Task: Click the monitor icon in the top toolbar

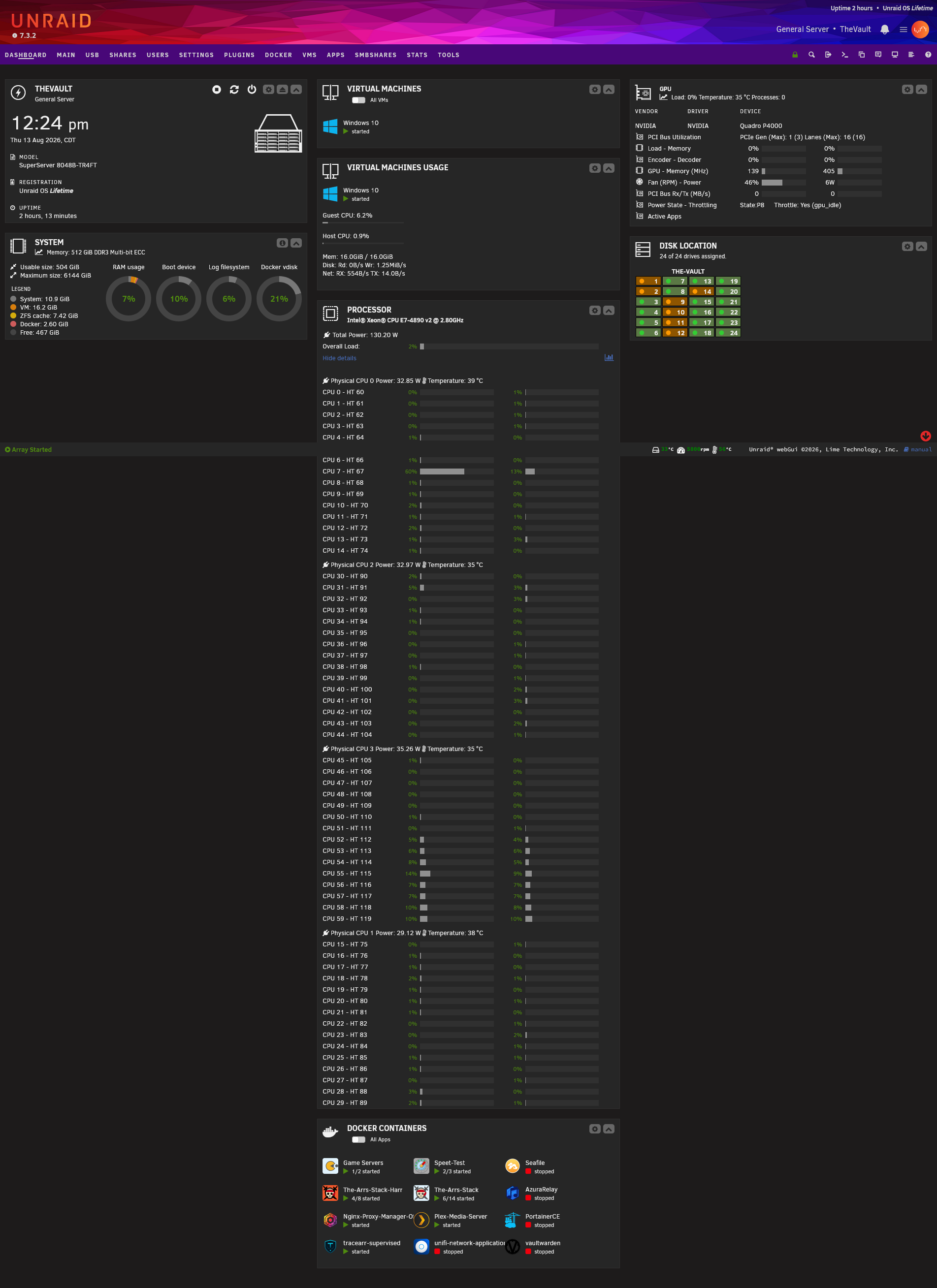Action: [x=895, y=55]
